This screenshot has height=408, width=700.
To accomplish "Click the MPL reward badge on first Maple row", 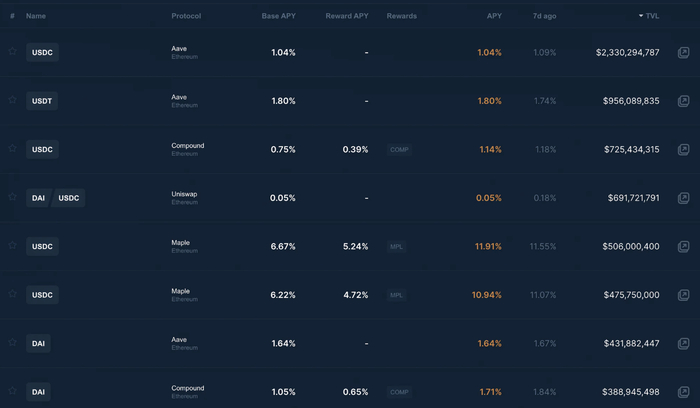I will coord(397,246).
